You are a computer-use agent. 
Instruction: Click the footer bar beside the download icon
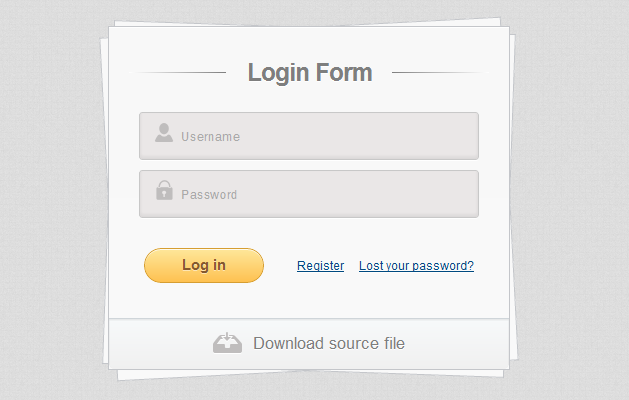(460, 343)
